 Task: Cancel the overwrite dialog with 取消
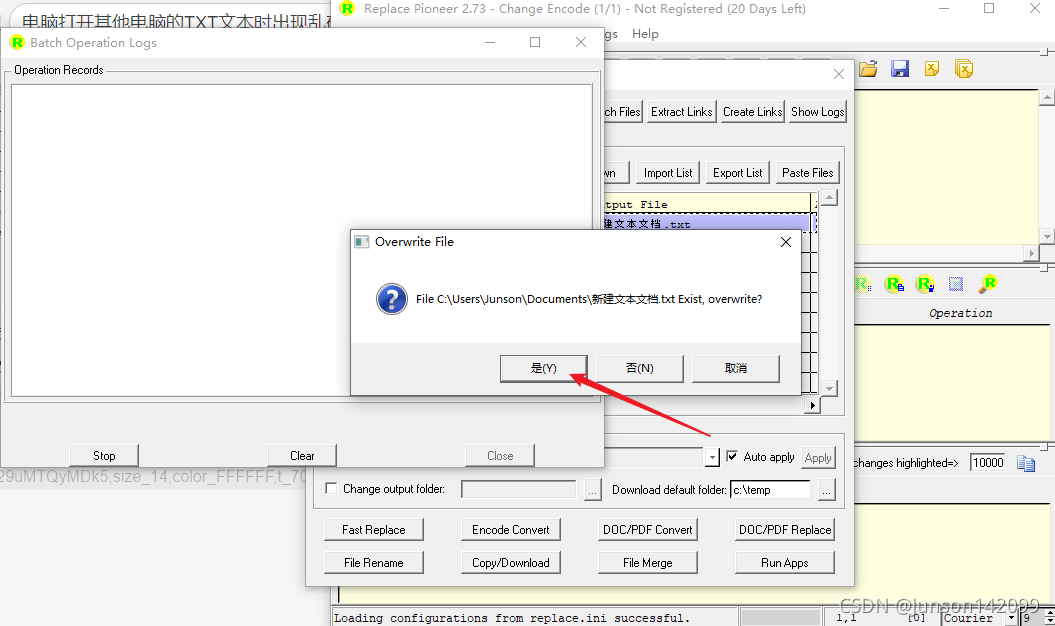(736, 368)
